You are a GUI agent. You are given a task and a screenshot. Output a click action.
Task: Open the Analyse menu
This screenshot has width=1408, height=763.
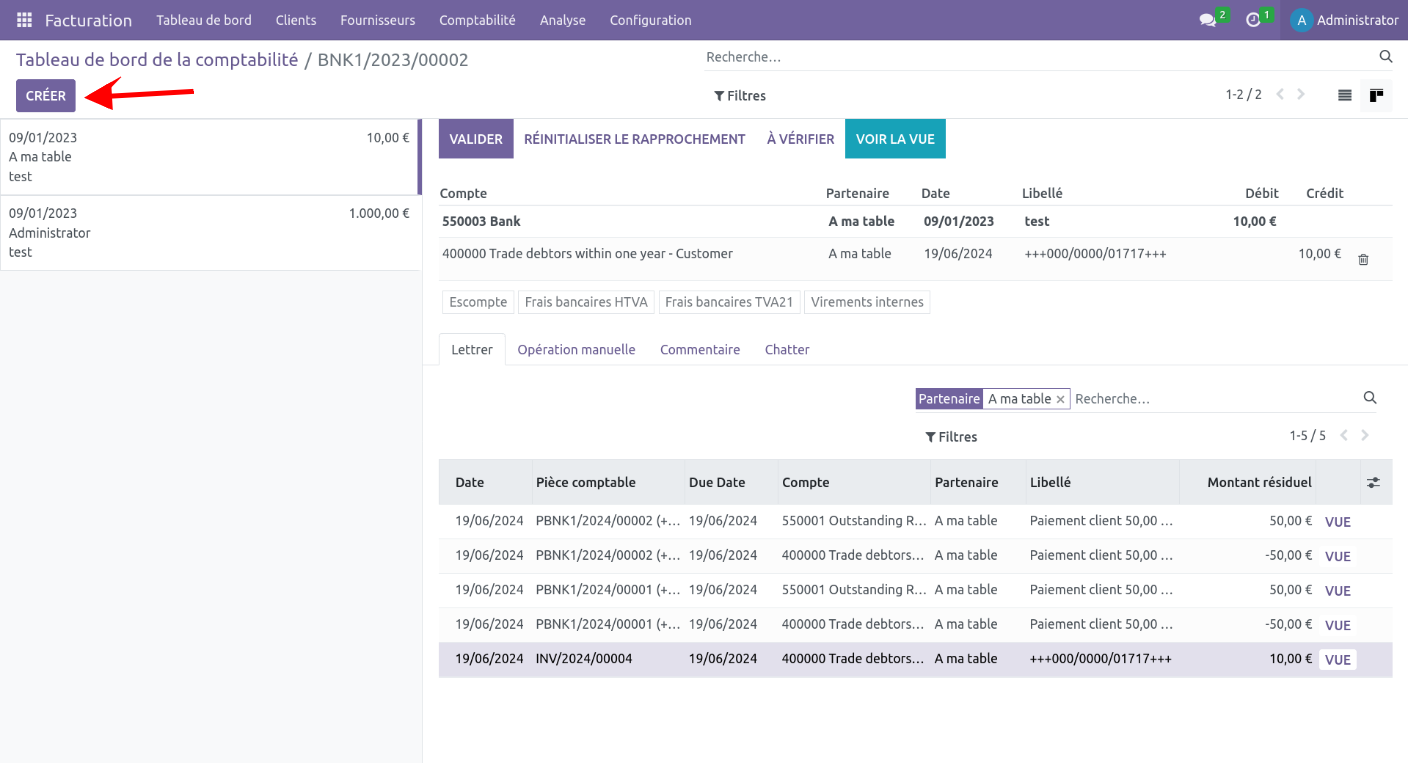tap(563, 20)
